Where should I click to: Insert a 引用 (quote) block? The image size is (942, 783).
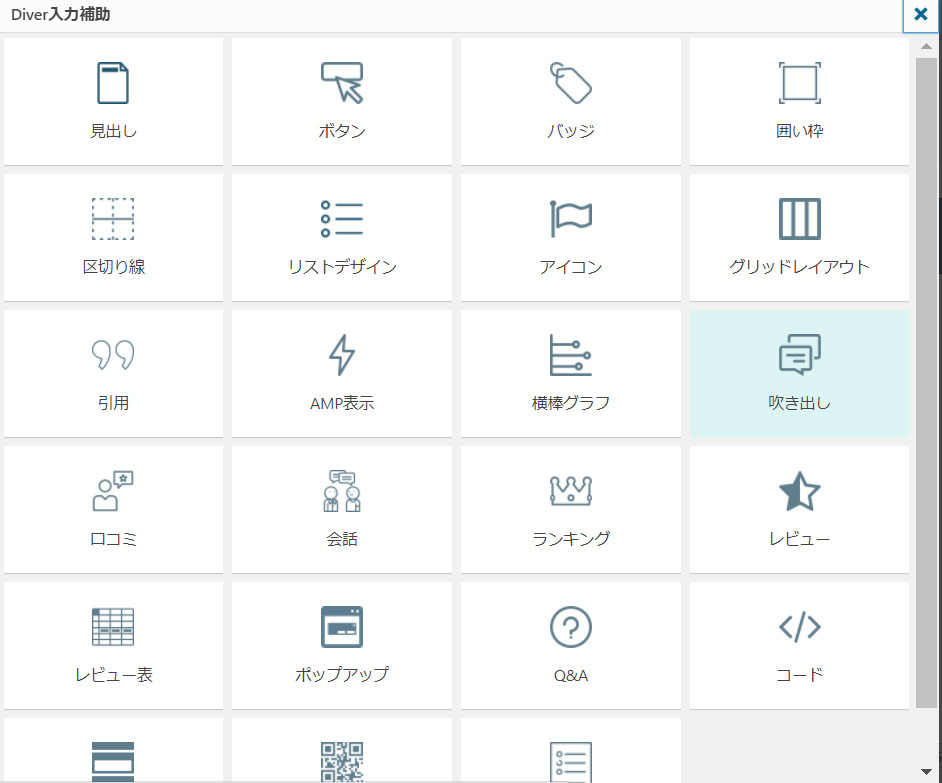click(x=113, y=356)
